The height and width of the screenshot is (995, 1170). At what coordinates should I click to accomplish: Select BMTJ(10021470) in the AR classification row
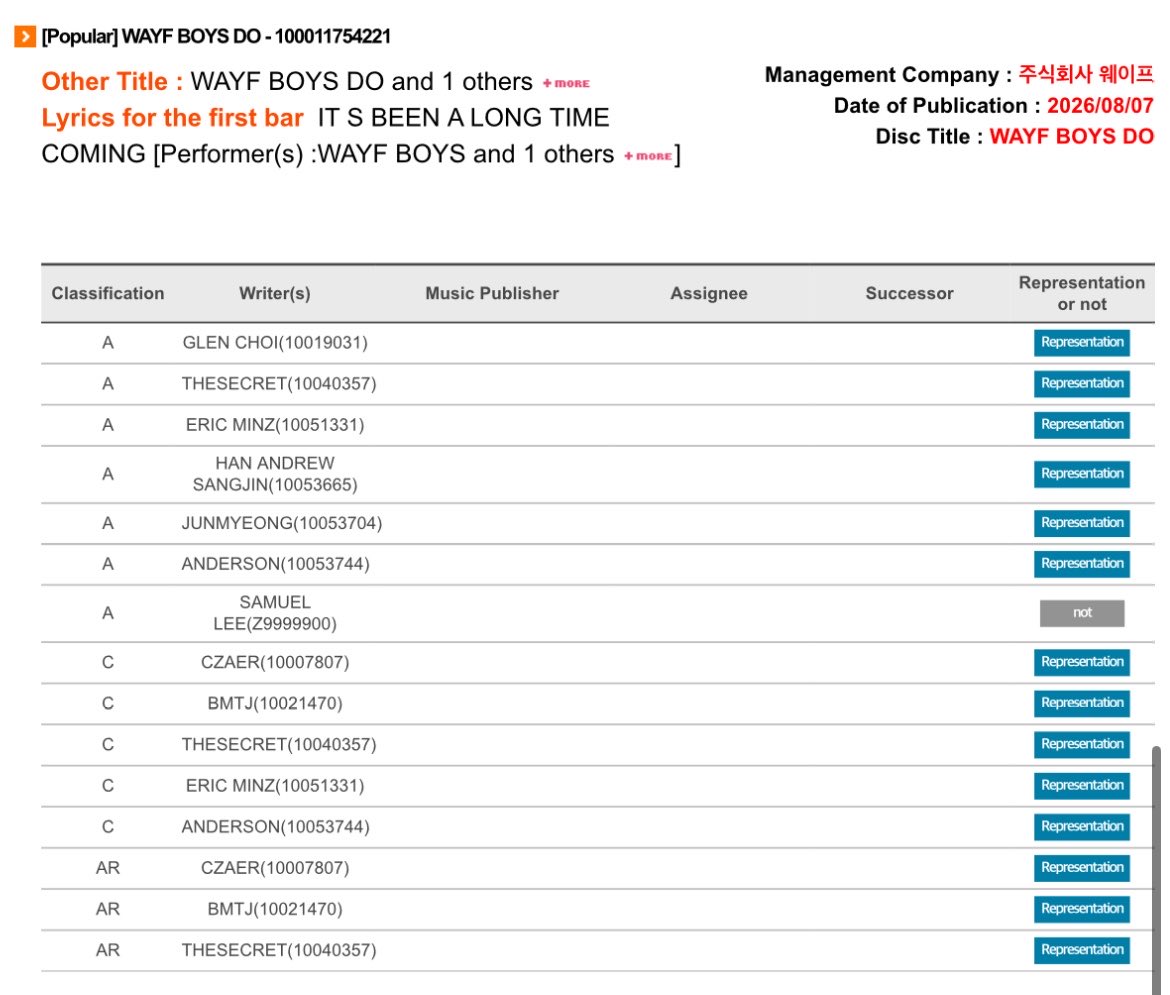[x=275, y=908]
